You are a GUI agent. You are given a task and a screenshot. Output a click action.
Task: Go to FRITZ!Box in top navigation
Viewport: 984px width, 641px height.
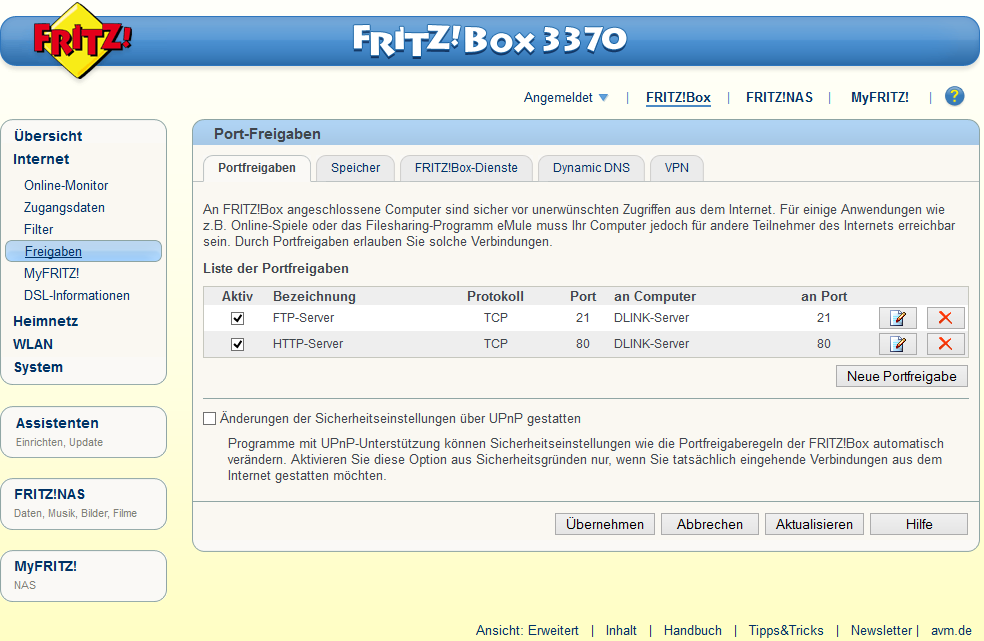point(678,97)
